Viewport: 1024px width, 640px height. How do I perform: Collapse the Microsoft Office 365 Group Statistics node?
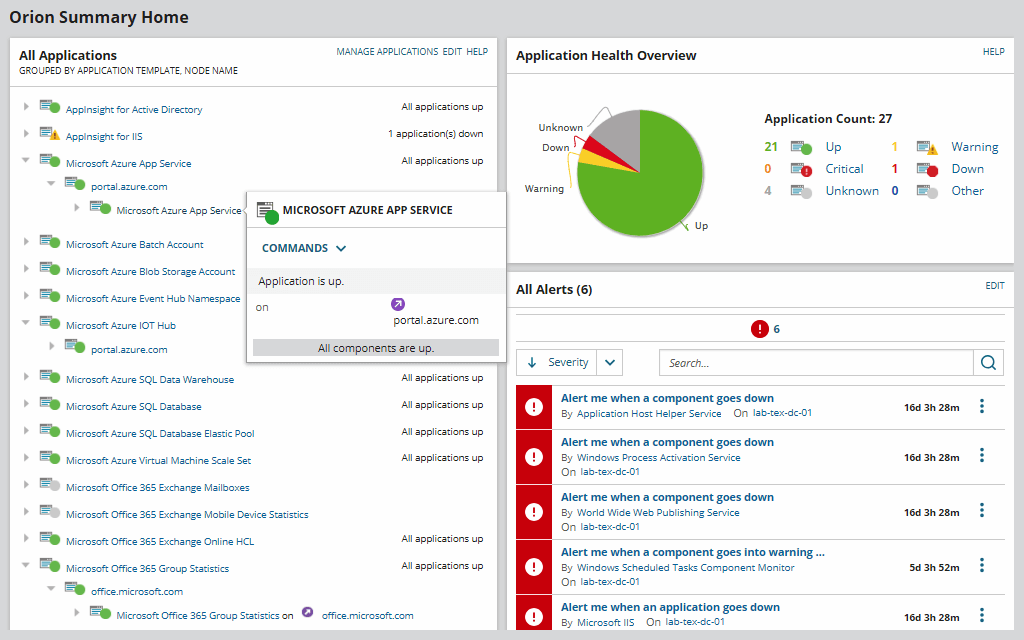tap(25, 565)
